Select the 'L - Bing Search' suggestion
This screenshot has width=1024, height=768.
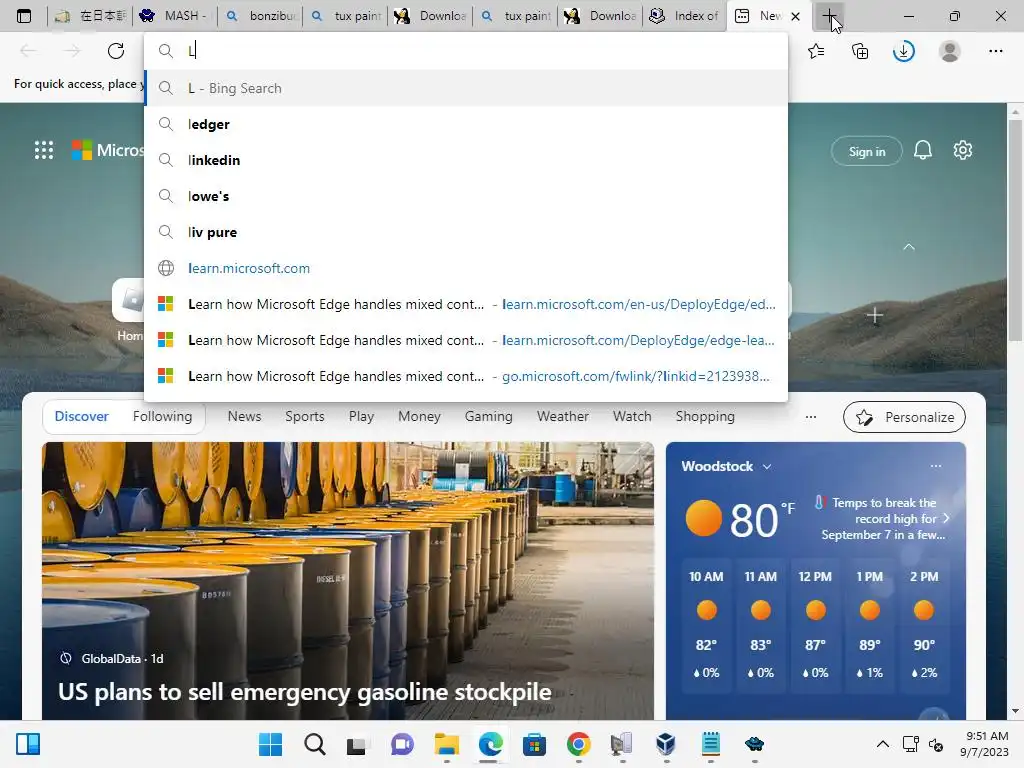[466, 88]
